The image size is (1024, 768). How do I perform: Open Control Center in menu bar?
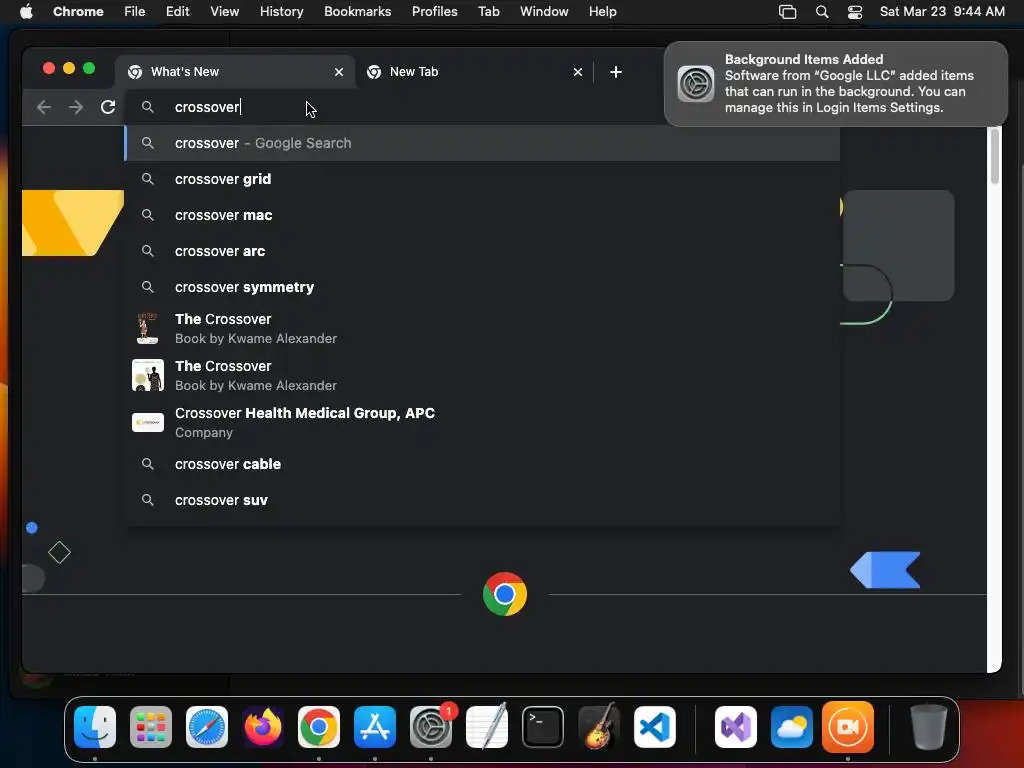pyautogui.click(x=855, y=12)
